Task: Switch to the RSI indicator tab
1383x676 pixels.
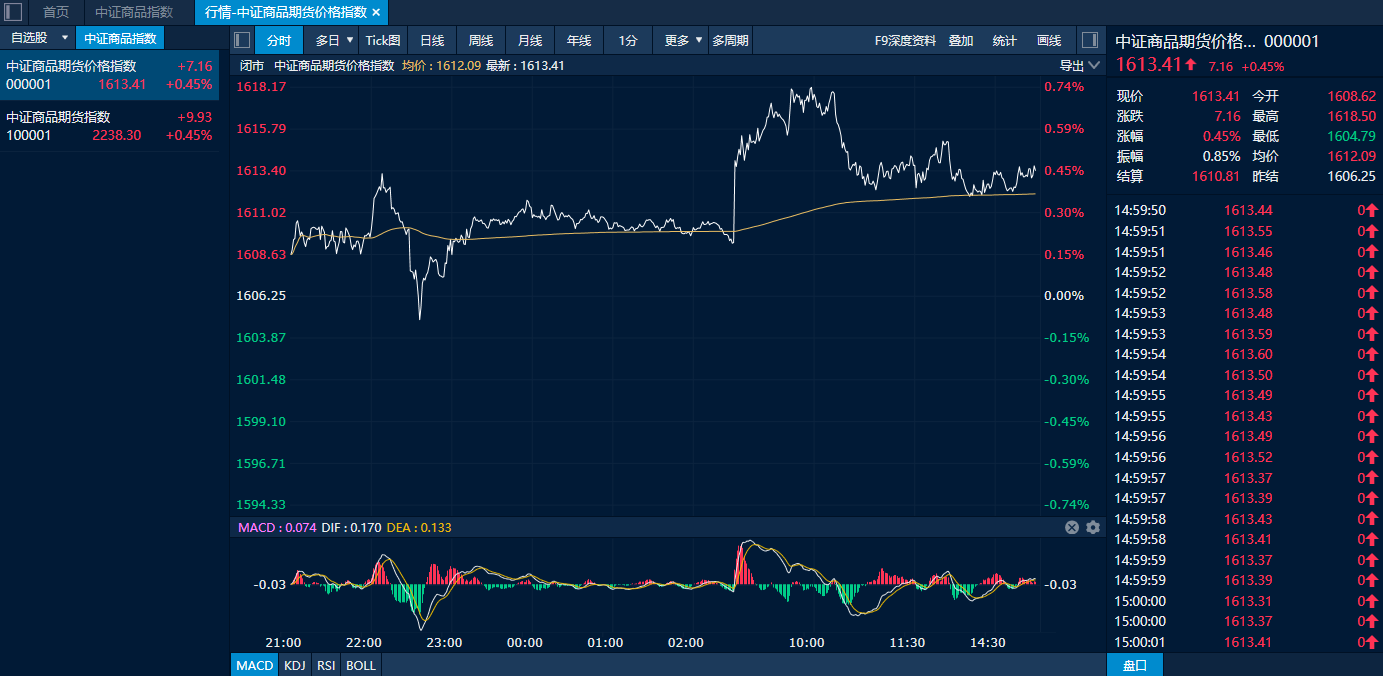Action: coord(326,665)
